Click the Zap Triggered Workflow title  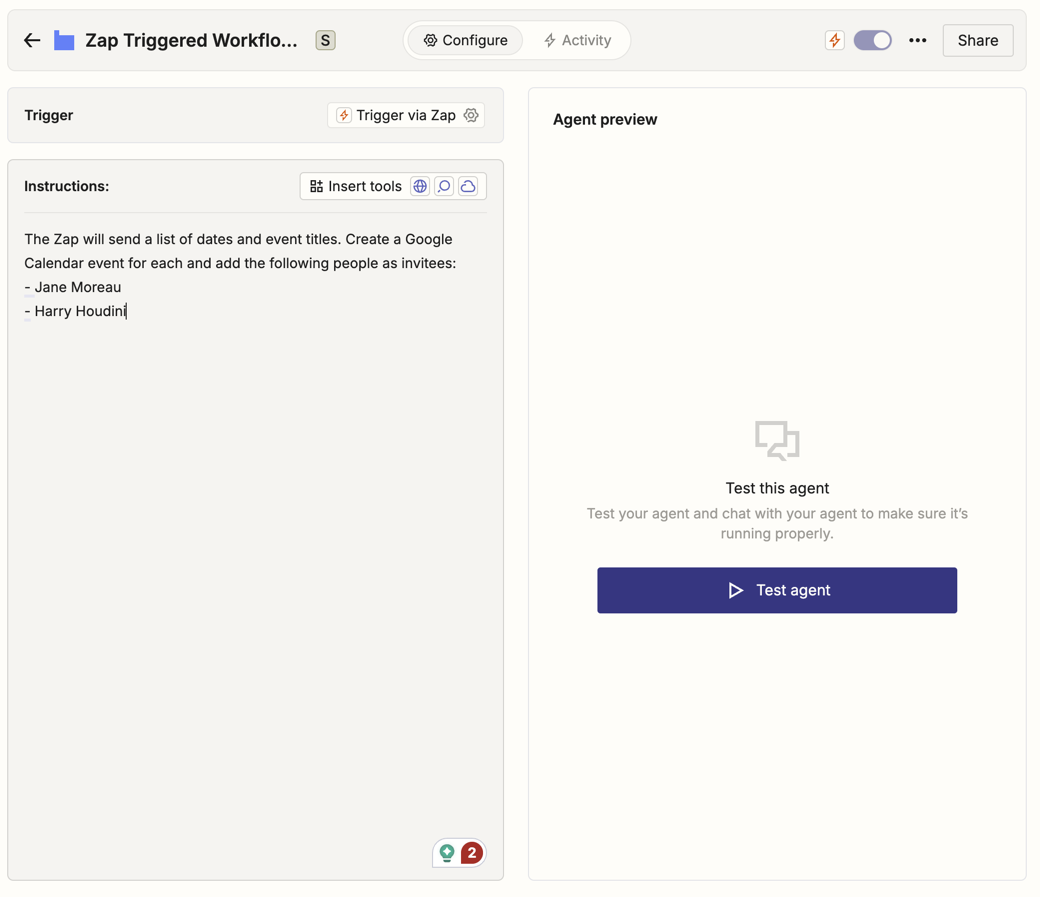(x=191, y=41)
